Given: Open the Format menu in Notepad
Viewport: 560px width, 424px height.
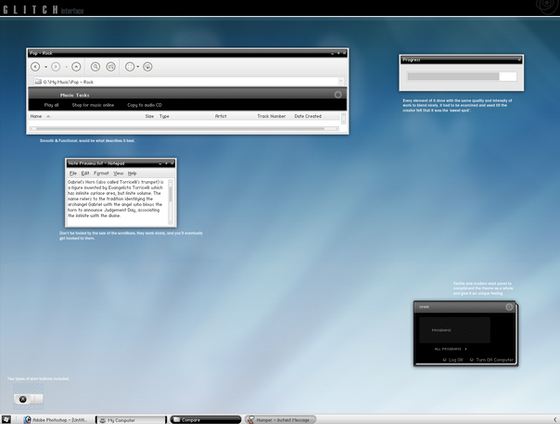Looking at the screenshot, I should tap(101, 173).
